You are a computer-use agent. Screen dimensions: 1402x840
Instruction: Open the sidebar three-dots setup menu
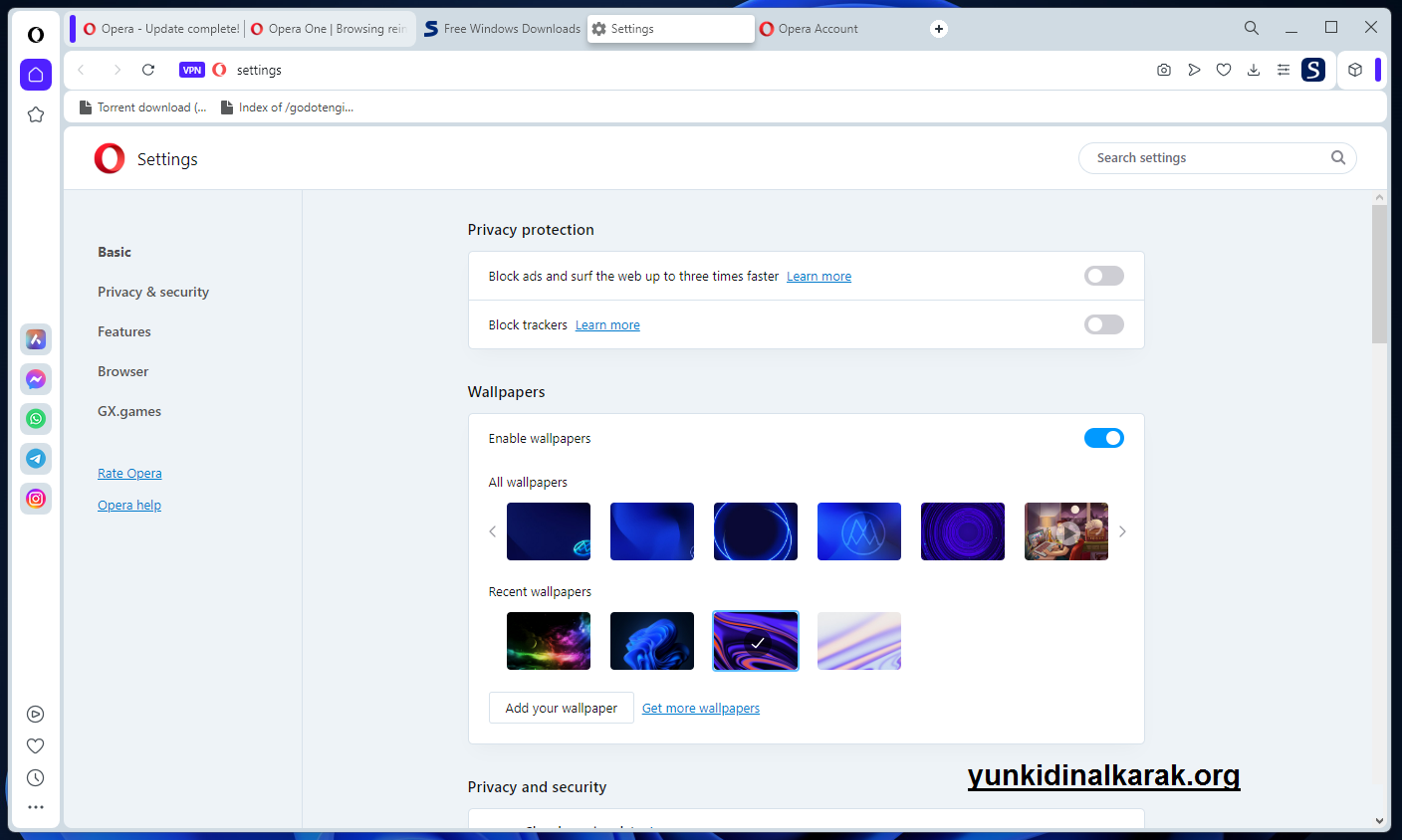point(36,807)
